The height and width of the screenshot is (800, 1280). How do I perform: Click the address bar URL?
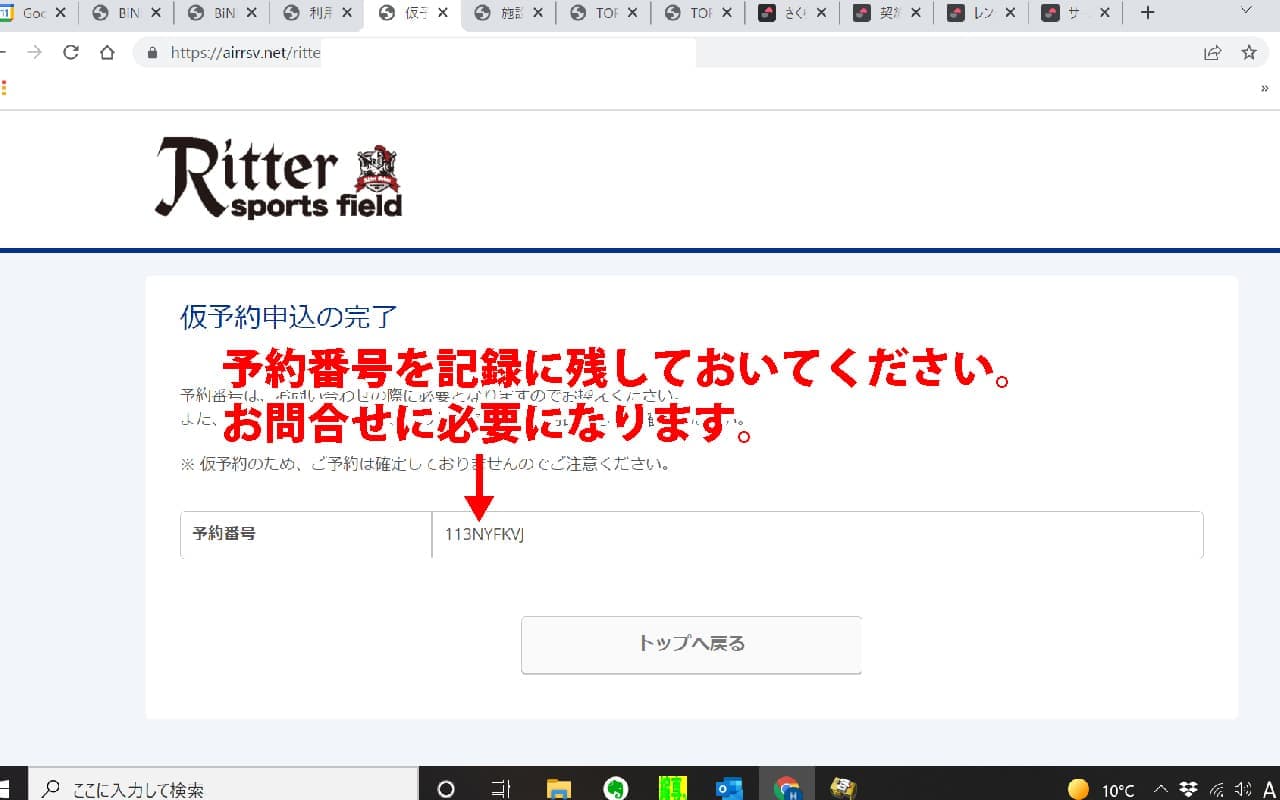[x=245, y=53]
